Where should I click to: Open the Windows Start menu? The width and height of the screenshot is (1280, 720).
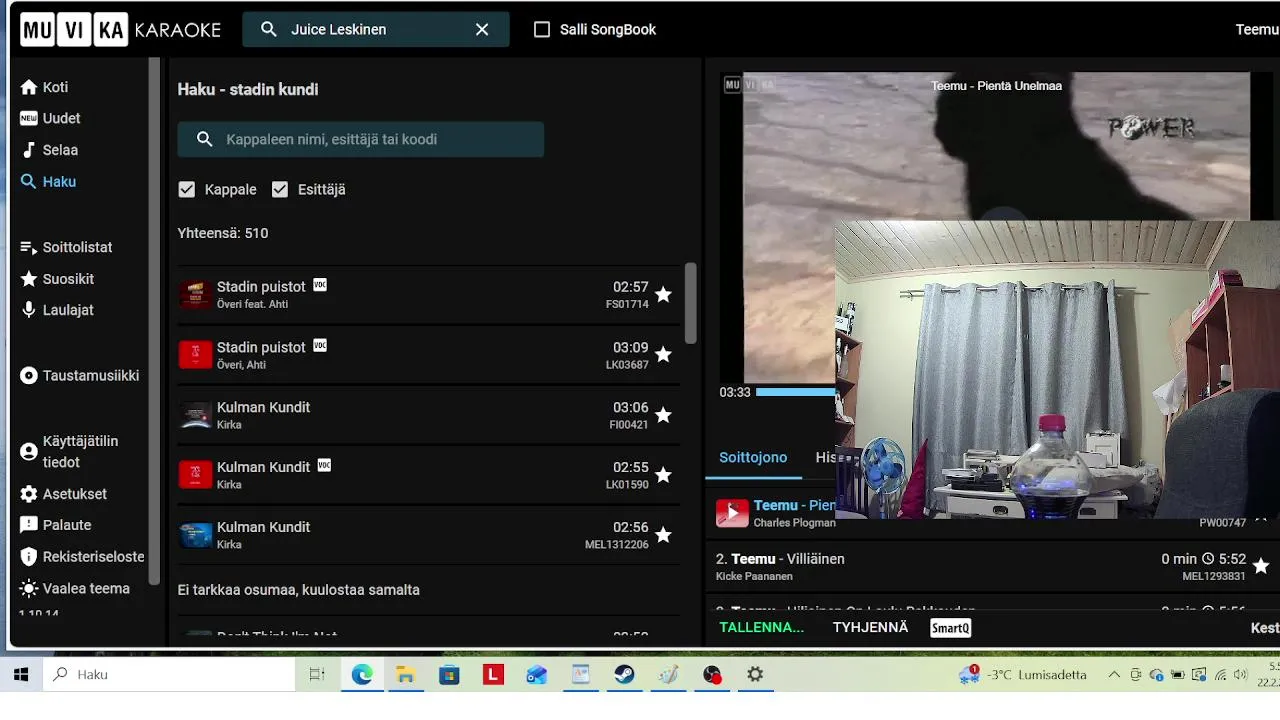(x=21, y=675)
